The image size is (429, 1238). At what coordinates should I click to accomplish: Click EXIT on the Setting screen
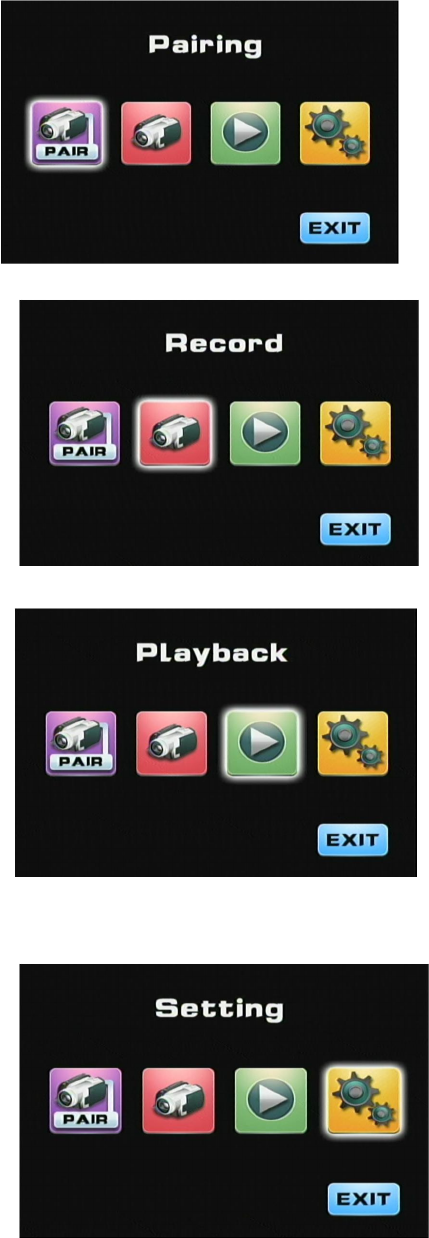364,1199
